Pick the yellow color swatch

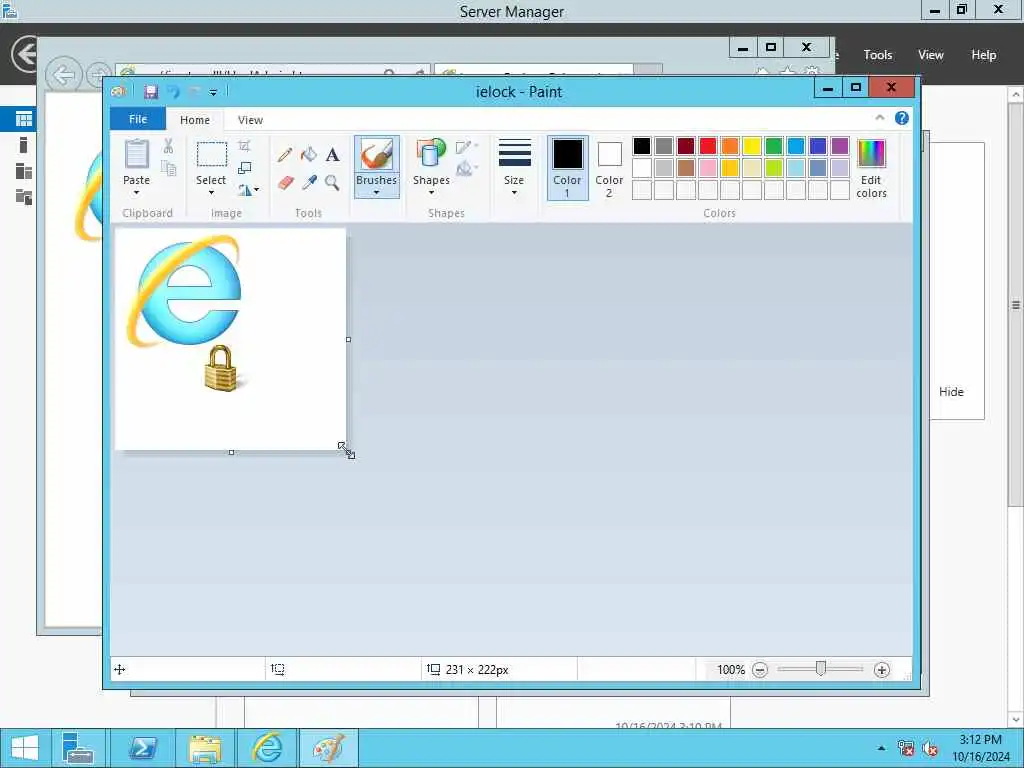[x=752, y=146]
